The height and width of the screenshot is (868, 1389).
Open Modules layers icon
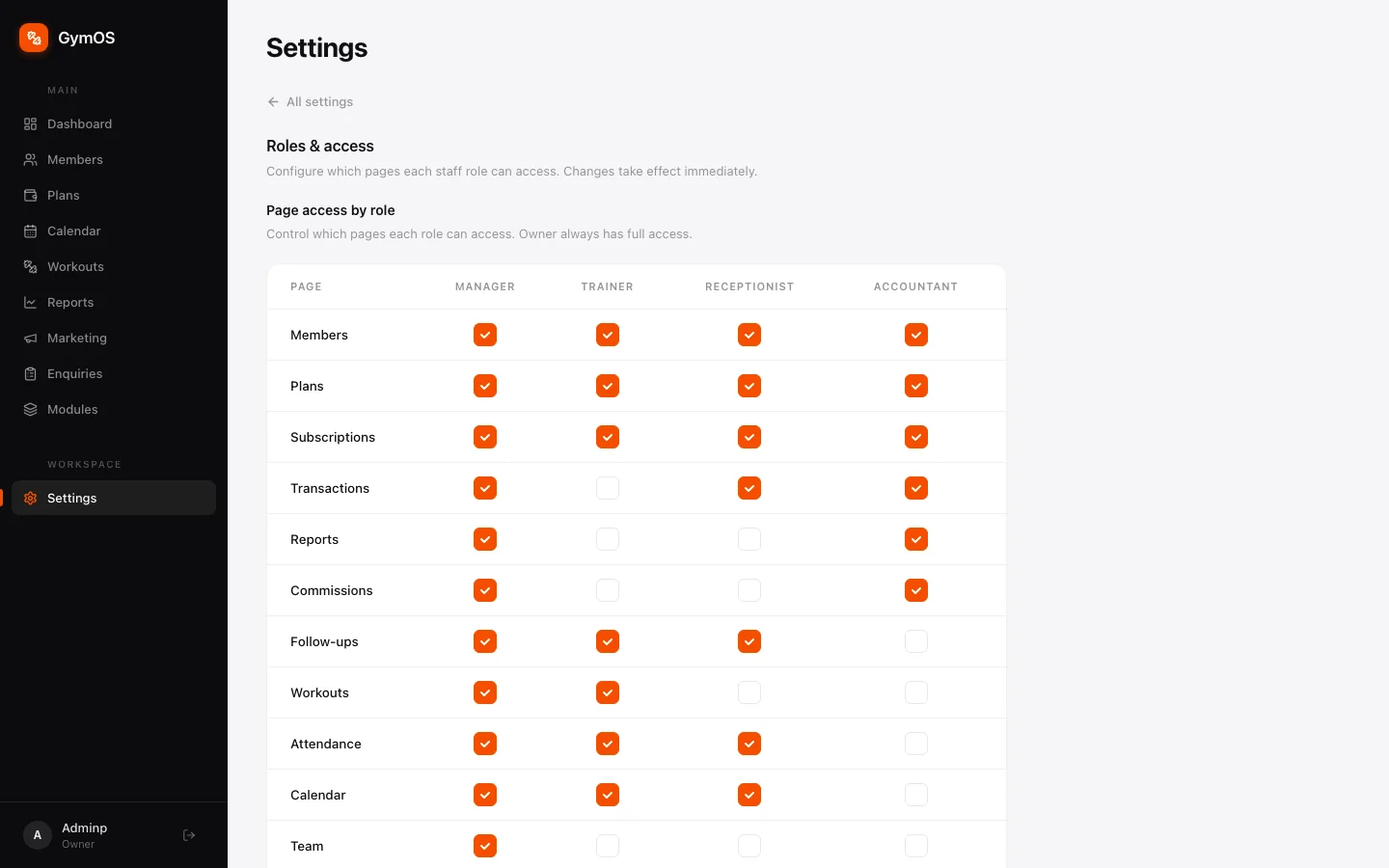(x=31, y=410)
